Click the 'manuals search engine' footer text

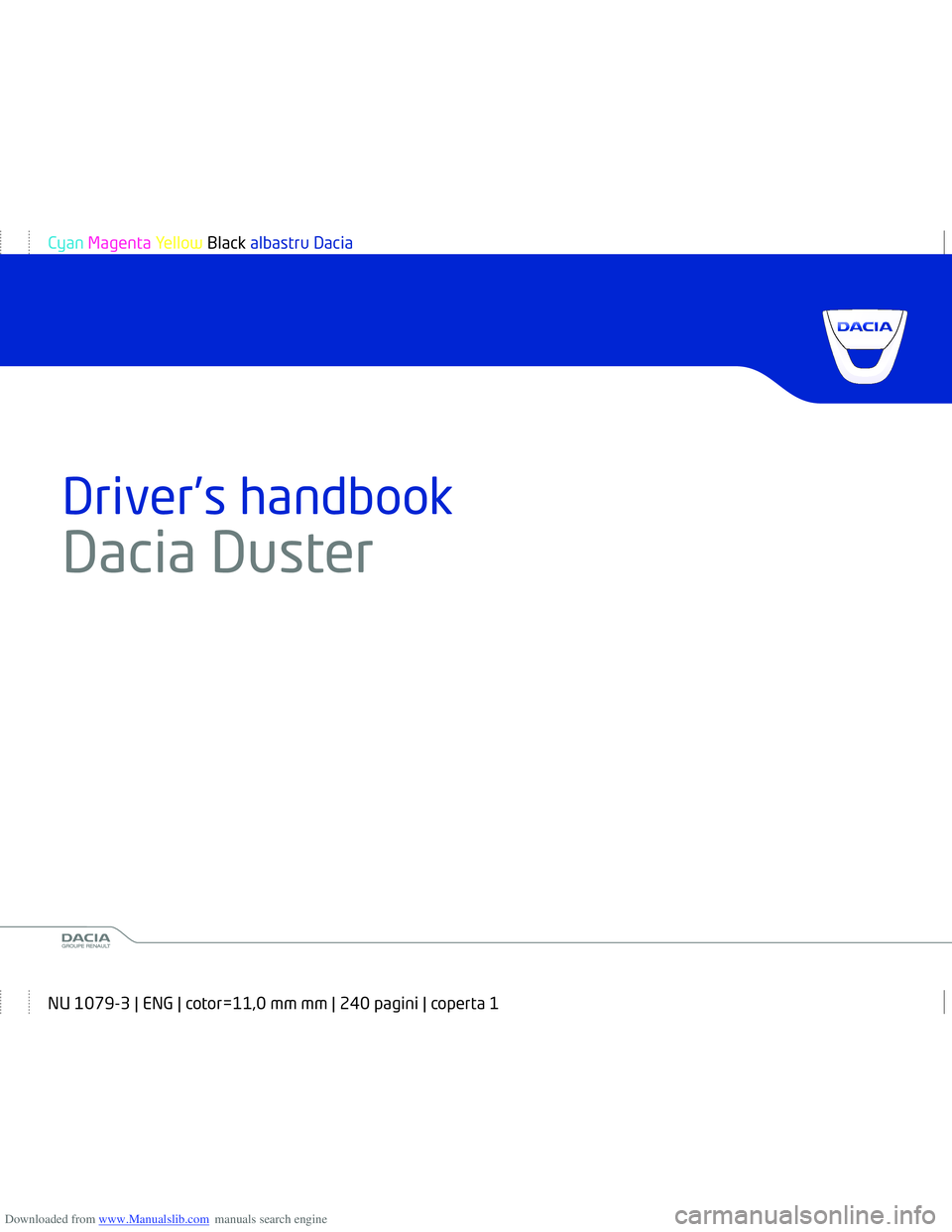(271, 1219)
